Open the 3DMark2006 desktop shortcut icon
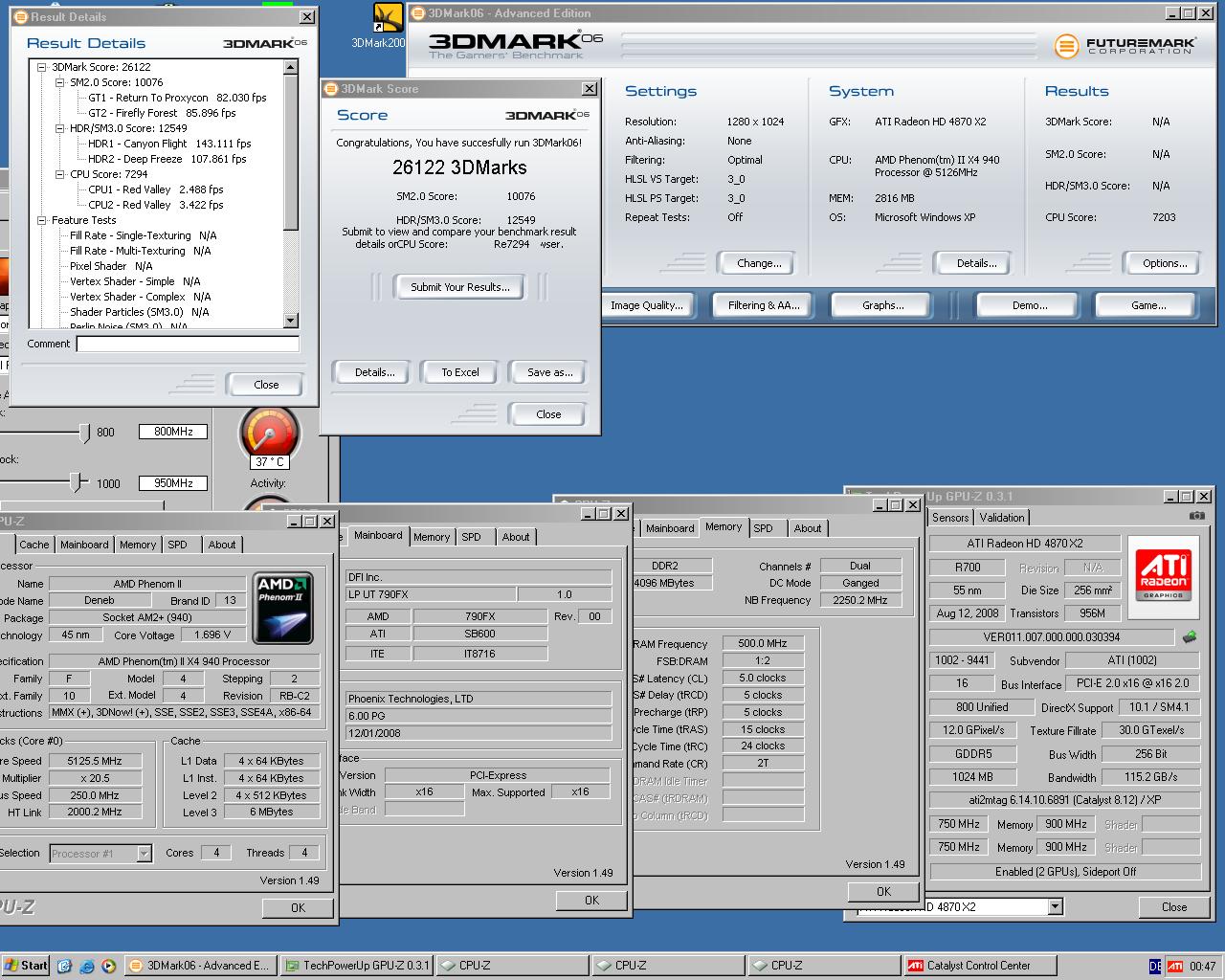1225x980 pixels. 387,17
